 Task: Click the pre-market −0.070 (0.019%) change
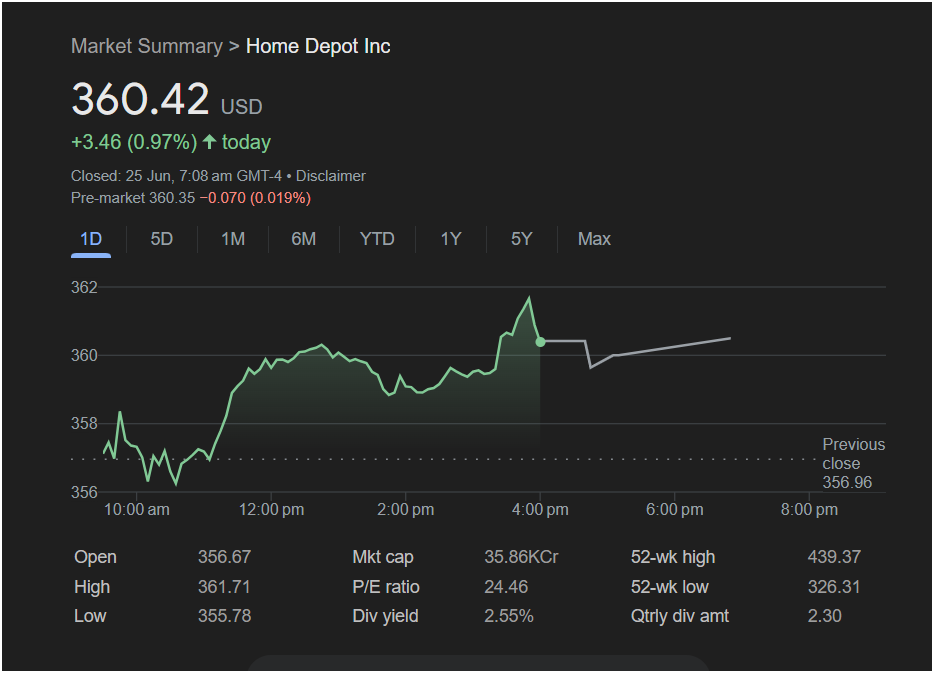coord(255,198)
